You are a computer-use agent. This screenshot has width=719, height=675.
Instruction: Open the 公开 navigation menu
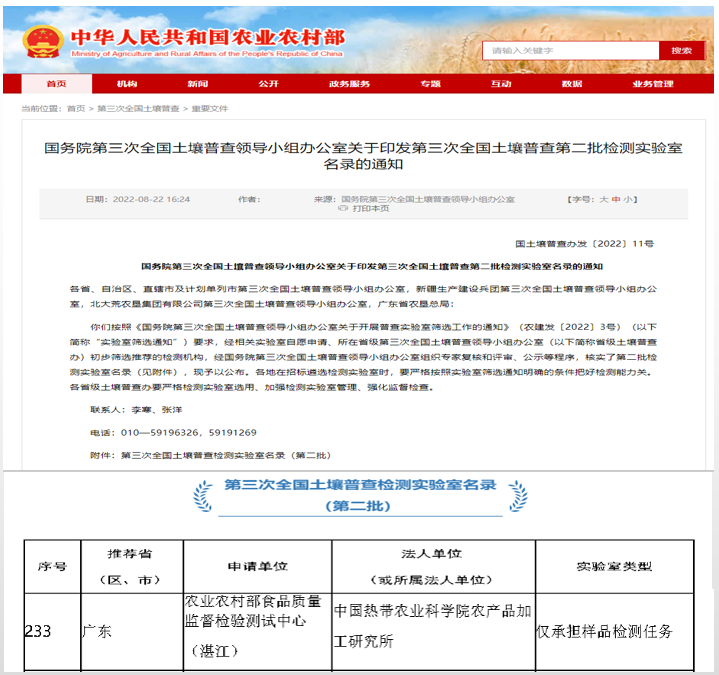click(268, 83)
